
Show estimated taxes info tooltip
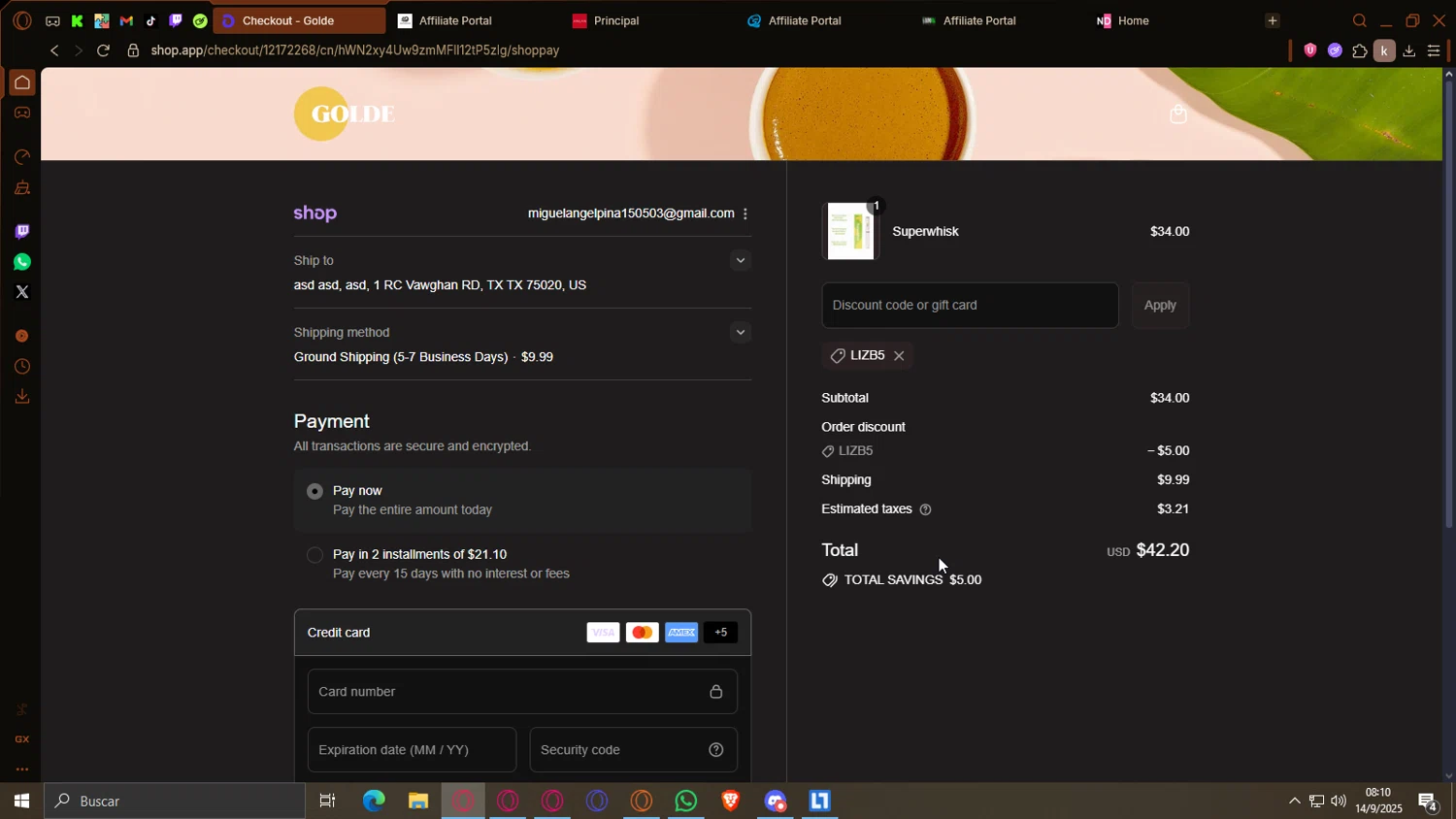coord(925,509)
